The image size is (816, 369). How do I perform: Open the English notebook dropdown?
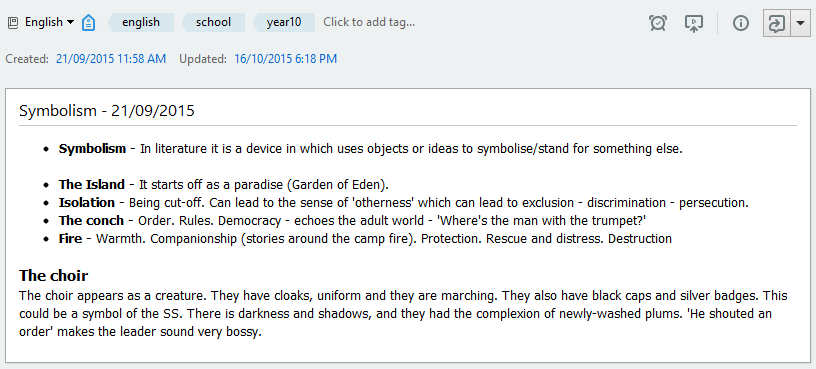pos(49,22)
